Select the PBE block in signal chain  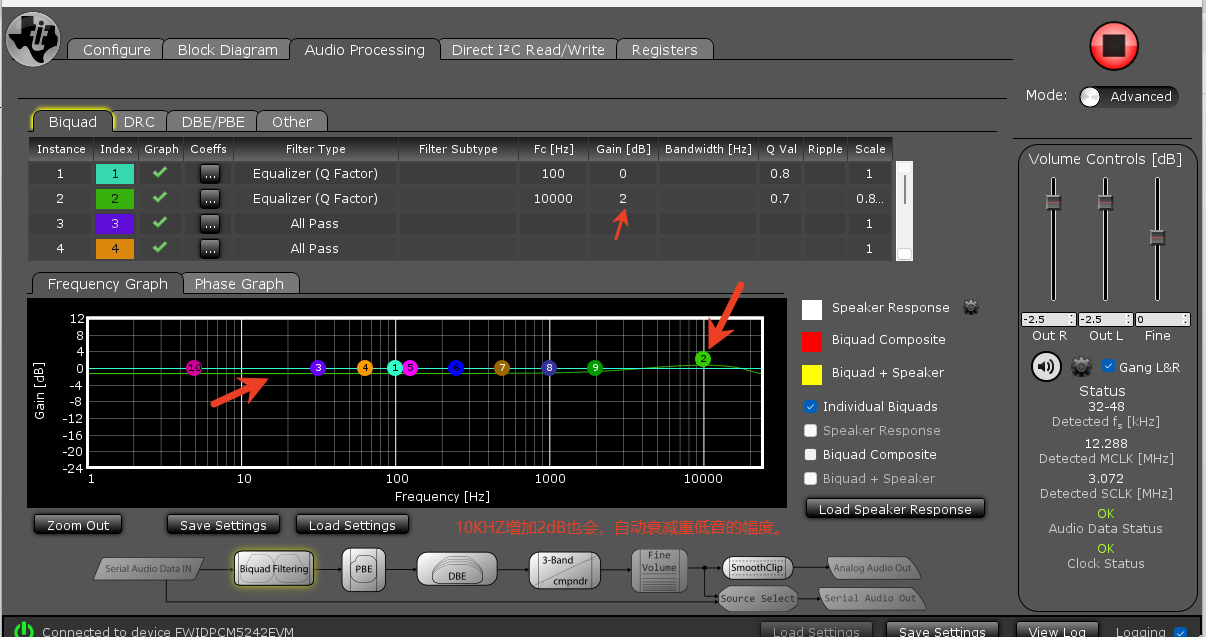point(363,568)
